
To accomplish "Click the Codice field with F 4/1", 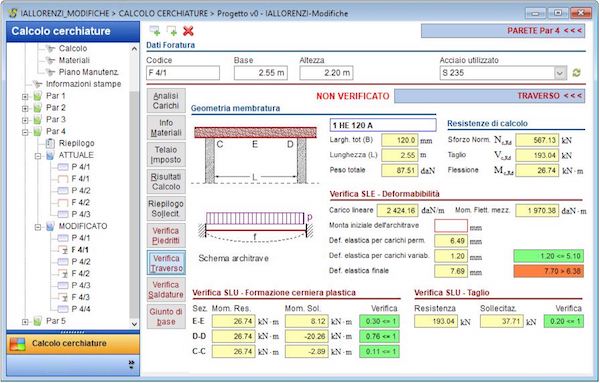I will click(x=183, y=73).
